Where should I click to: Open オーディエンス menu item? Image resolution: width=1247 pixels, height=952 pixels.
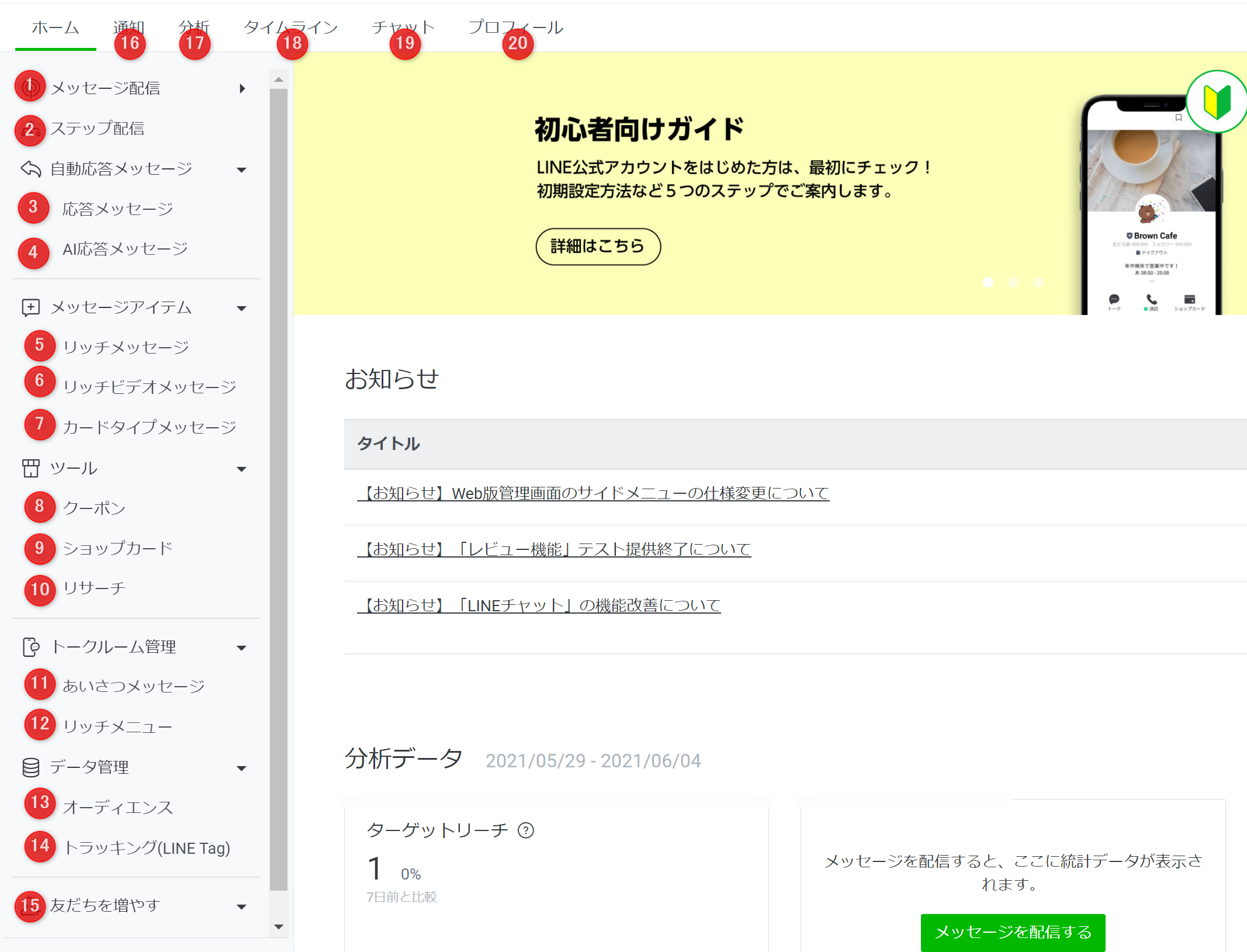(117, 808)
